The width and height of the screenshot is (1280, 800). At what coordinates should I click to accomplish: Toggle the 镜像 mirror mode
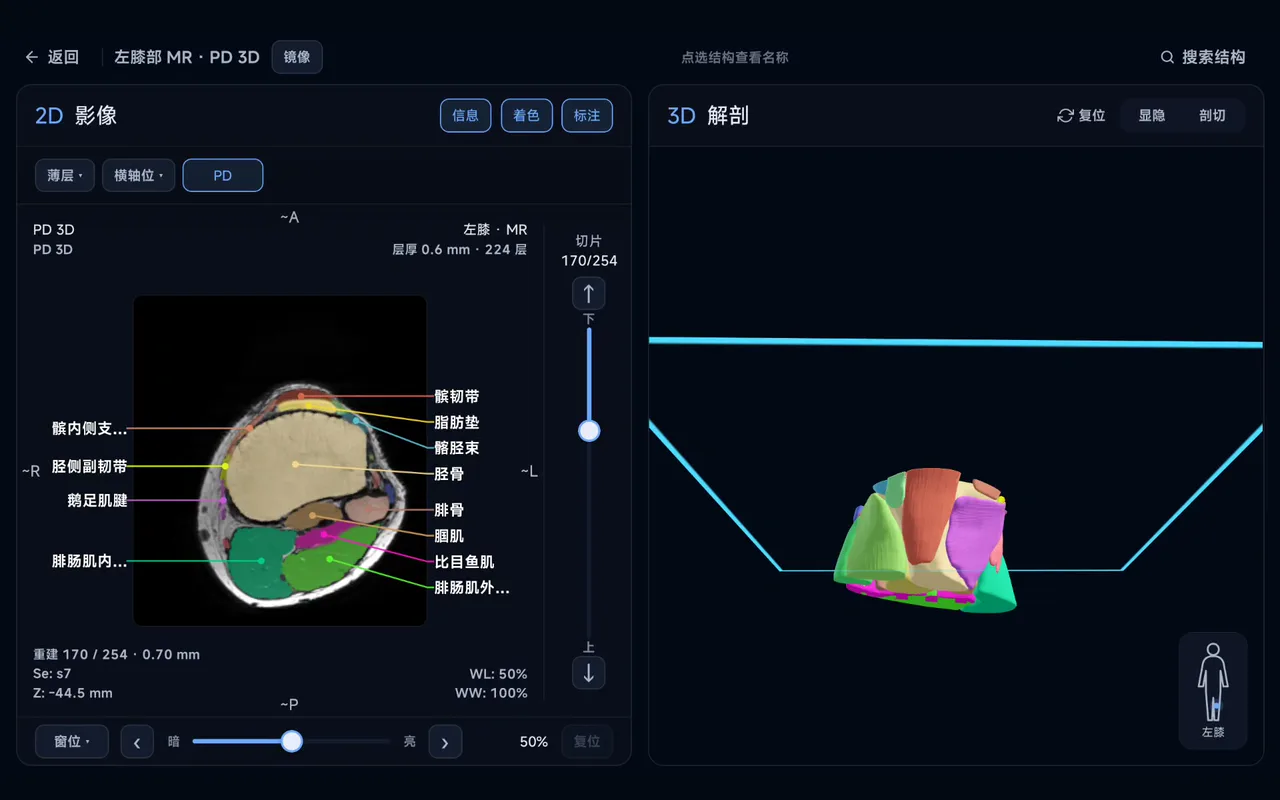(x=297, y=57)
